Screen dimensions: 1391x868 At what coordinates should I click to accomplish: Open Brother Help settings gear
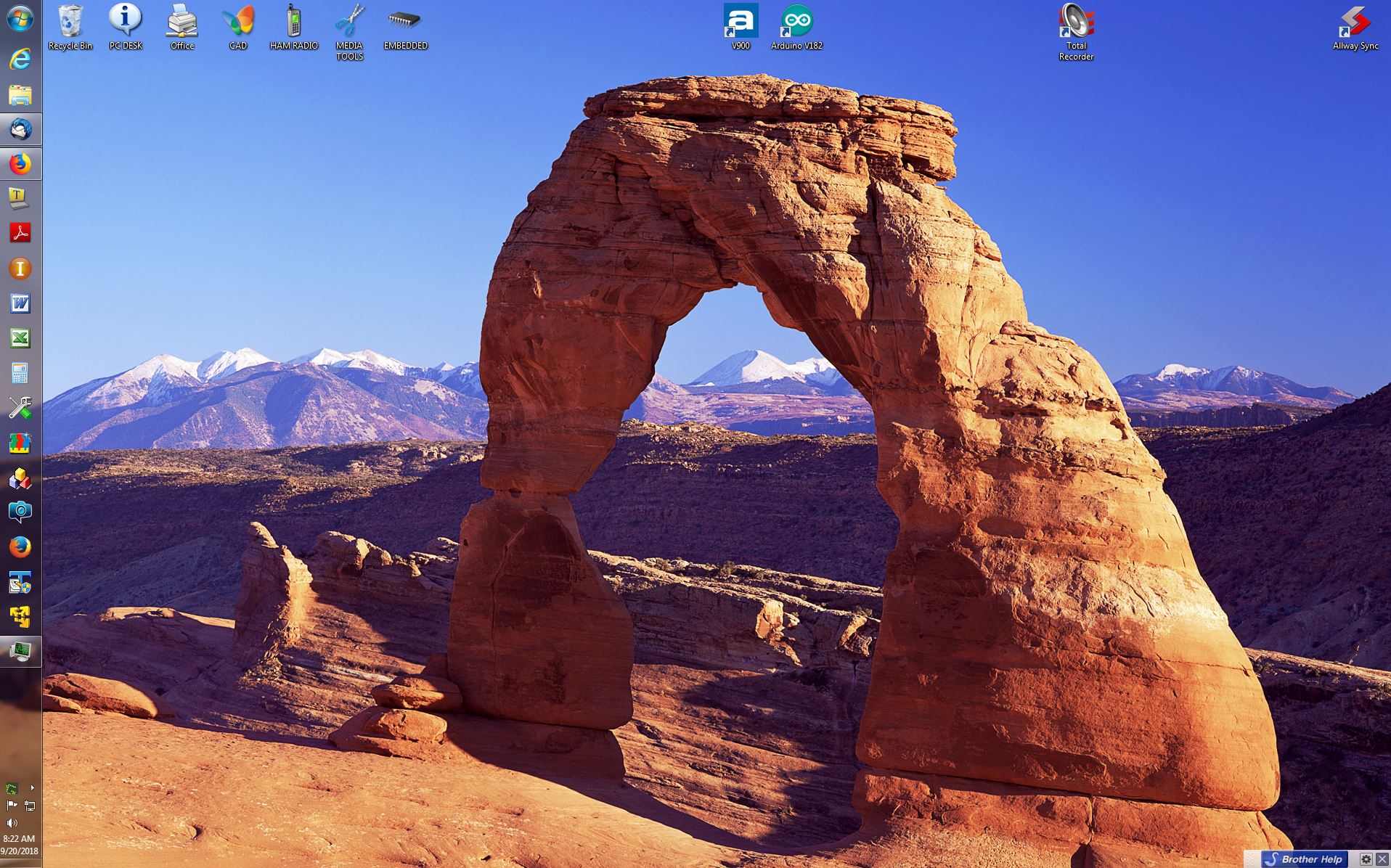pos(1366,859)
